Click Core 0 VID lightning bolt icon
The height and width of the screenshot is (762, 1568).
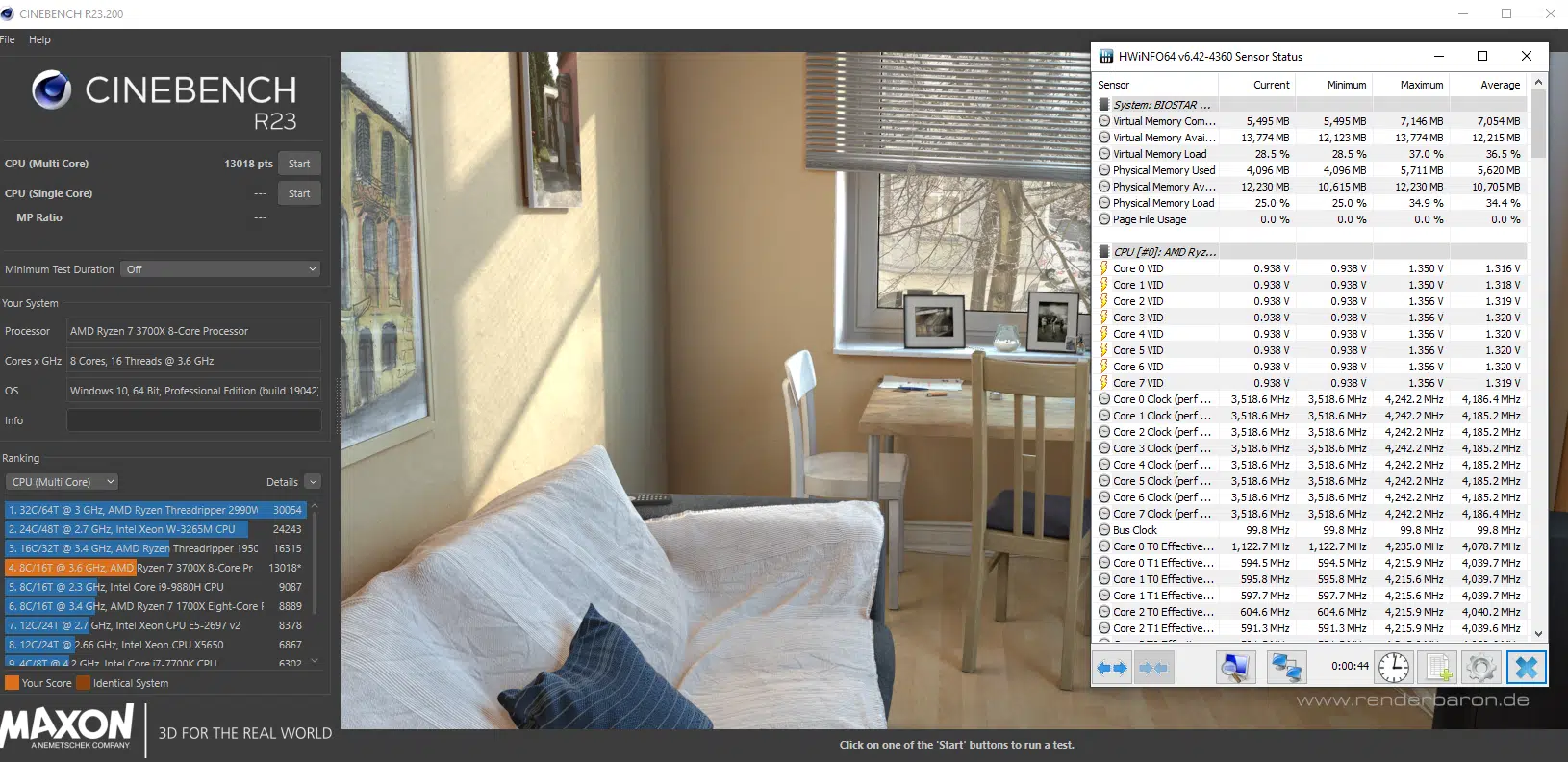[x=1104, y=268]
